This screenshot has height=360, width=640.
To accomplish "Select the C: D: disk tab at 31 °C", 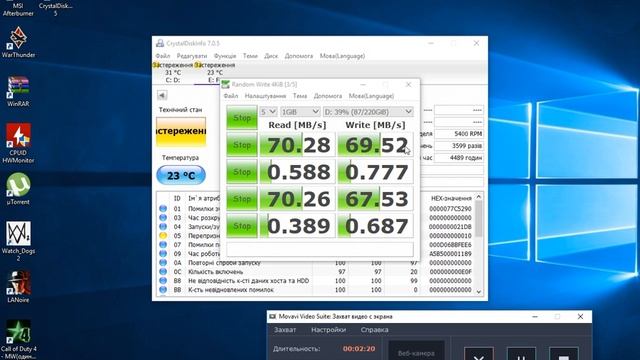I will click(173, 73).
